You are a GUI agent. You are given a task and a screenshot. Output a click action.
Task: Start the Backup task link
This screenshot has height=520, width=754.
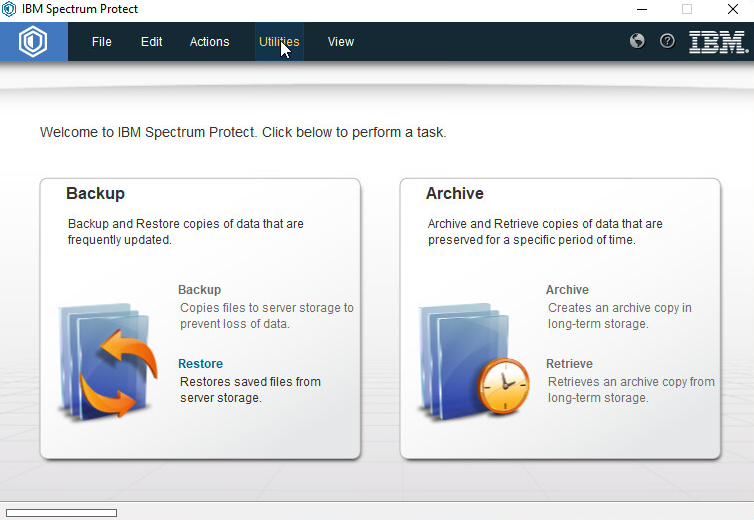pos(199,290)
